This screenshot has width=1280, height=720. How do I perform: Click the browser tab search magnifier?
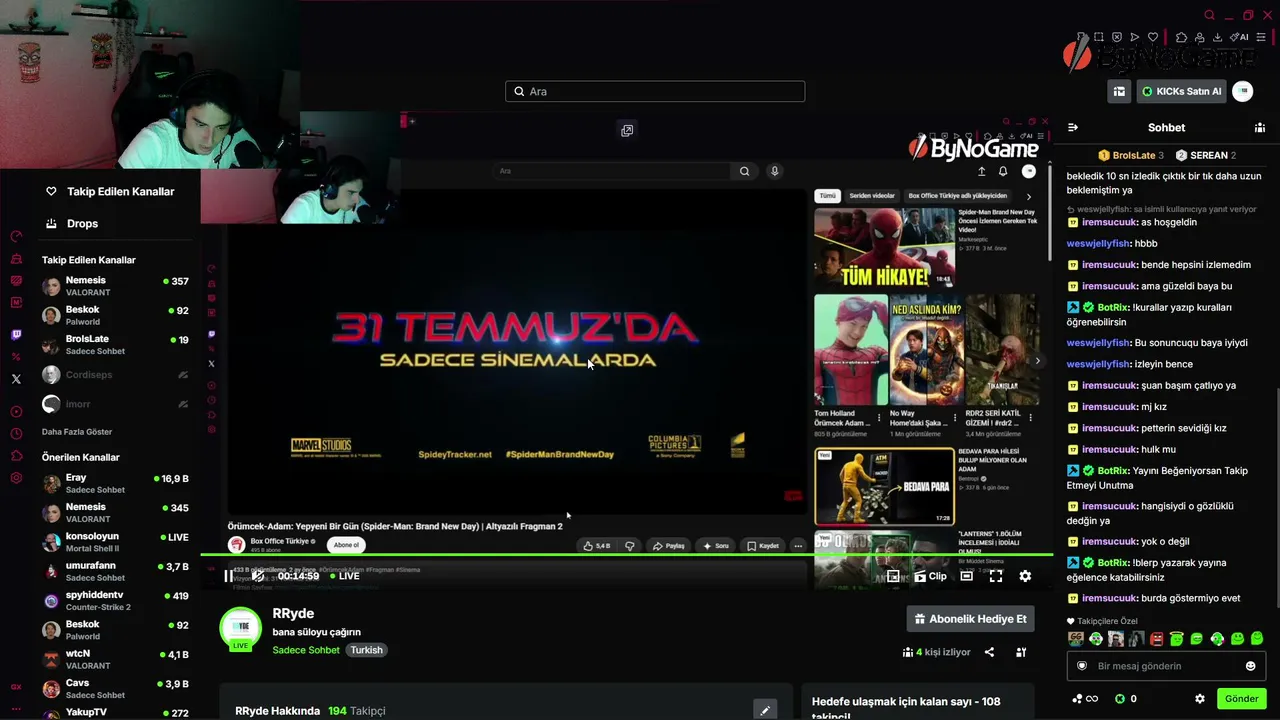1209,15
